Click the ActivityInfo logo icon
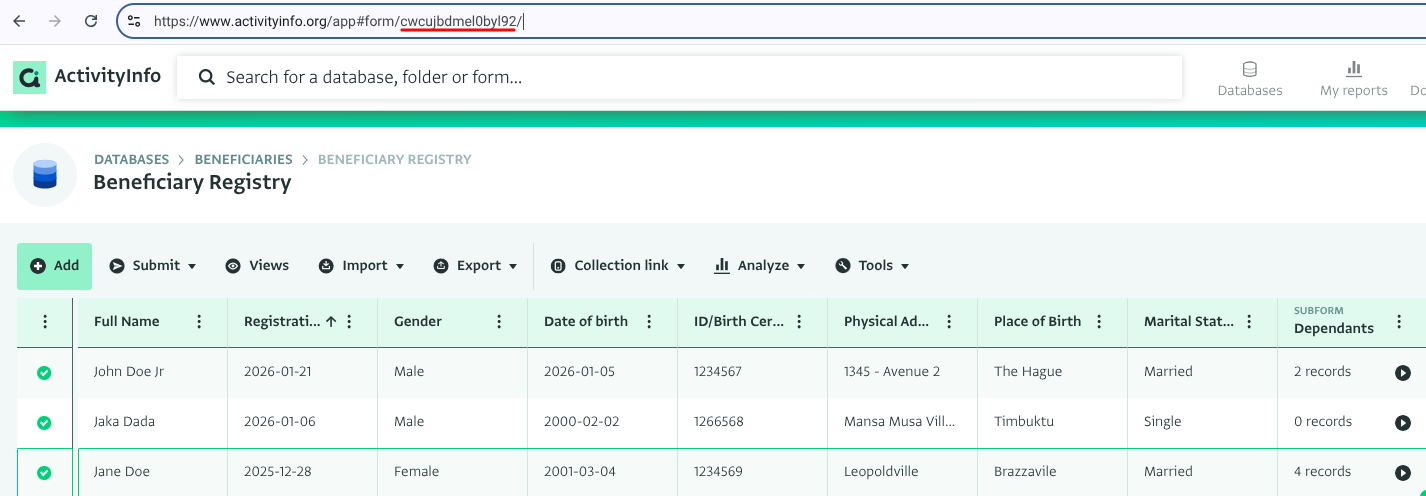 (29, 77)
